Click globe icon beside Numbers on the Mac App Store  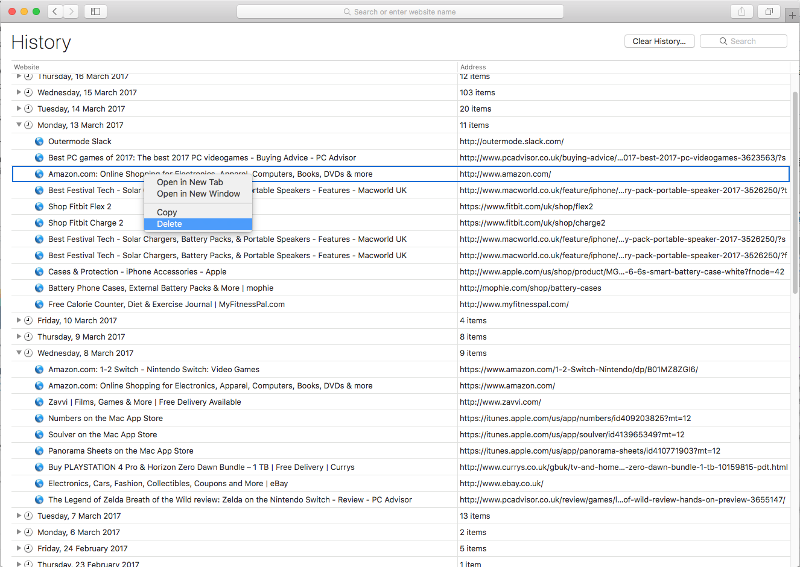tap(39, 418)
